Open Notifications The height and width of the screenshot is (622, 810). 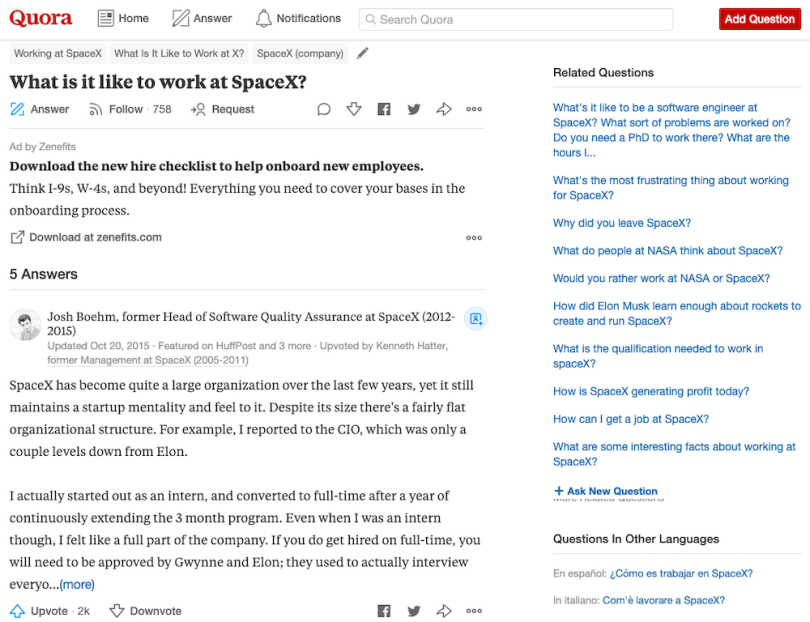pos(299,19)
